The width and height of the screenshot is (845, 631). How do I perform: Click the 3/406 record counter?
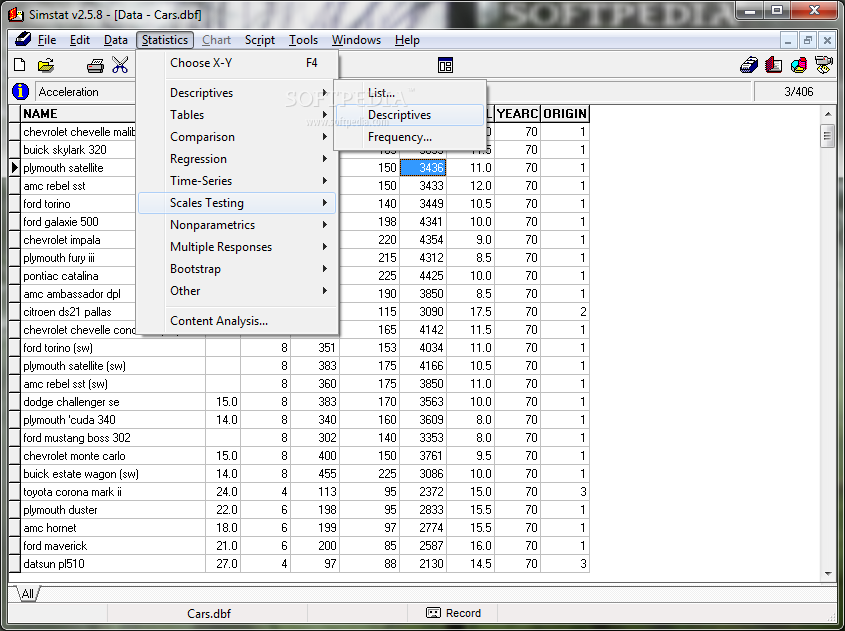coord(798,92)
